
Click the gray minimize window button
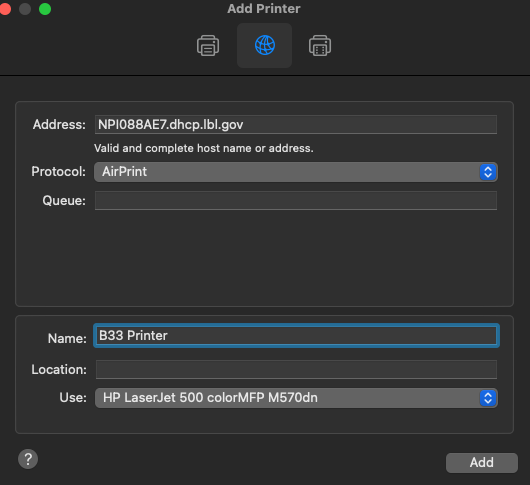click(25, 9)
